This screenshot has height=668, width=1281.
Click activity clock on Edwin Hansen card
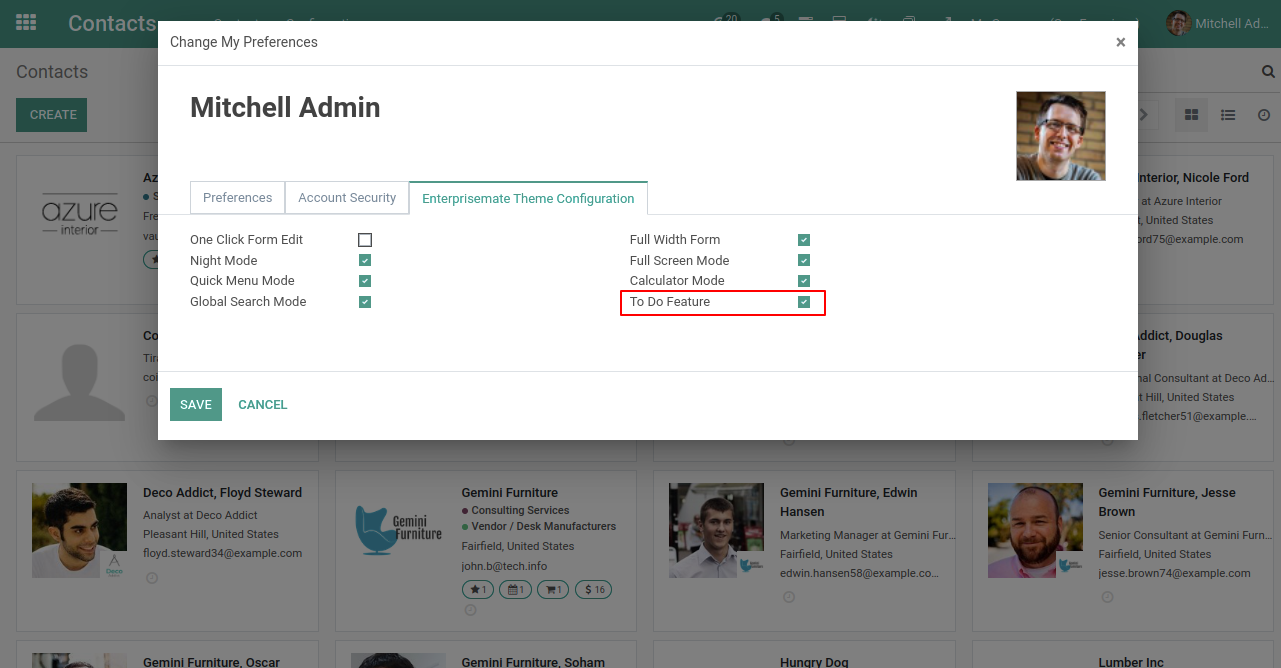pyautogui.click(x=788, y=597)
